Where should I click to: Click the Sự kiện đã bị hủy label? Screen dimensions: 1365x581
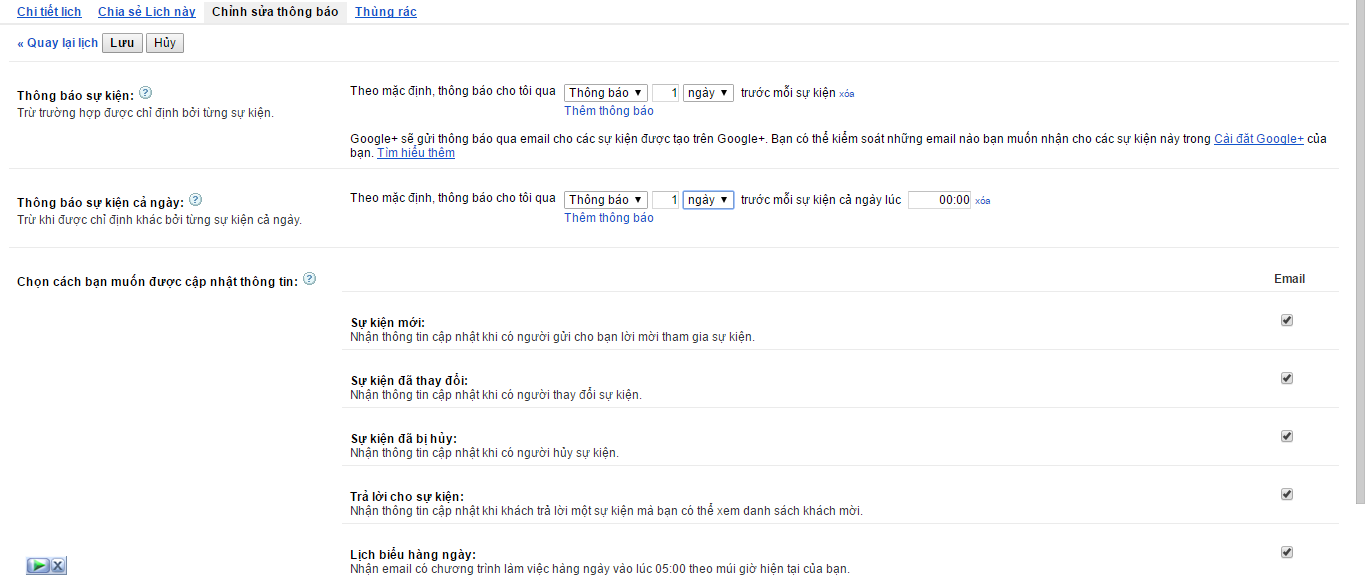click(404, 438)
